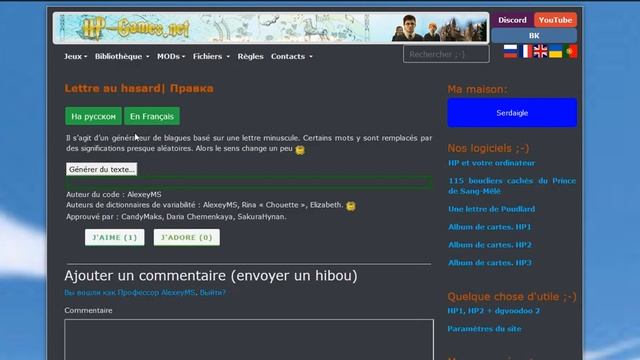
Task: Open Album de cartes. HP3 link
Action: coord(490,263)
